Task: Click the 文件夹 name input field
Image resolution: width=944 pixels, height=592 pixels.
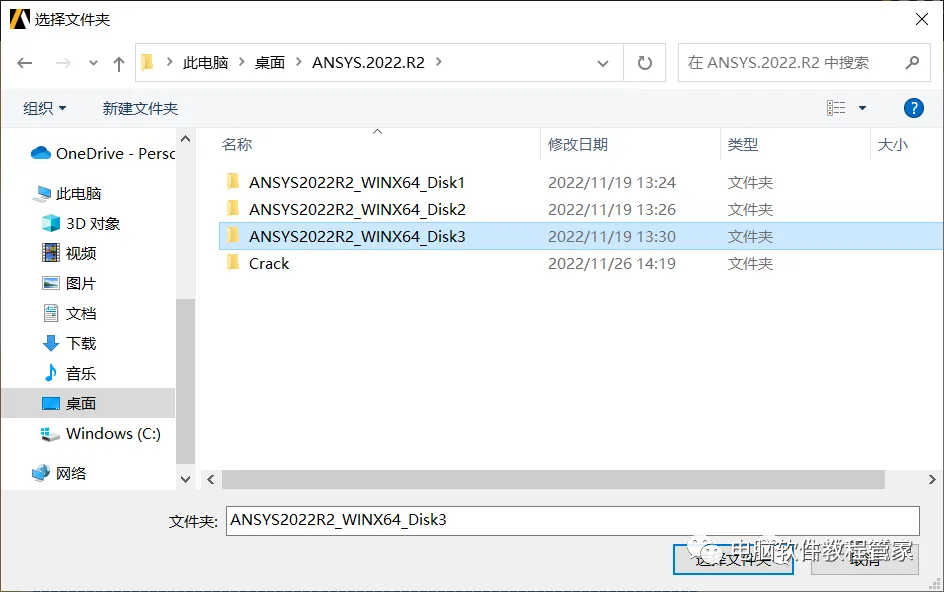Action: click(x=573, y=520)
